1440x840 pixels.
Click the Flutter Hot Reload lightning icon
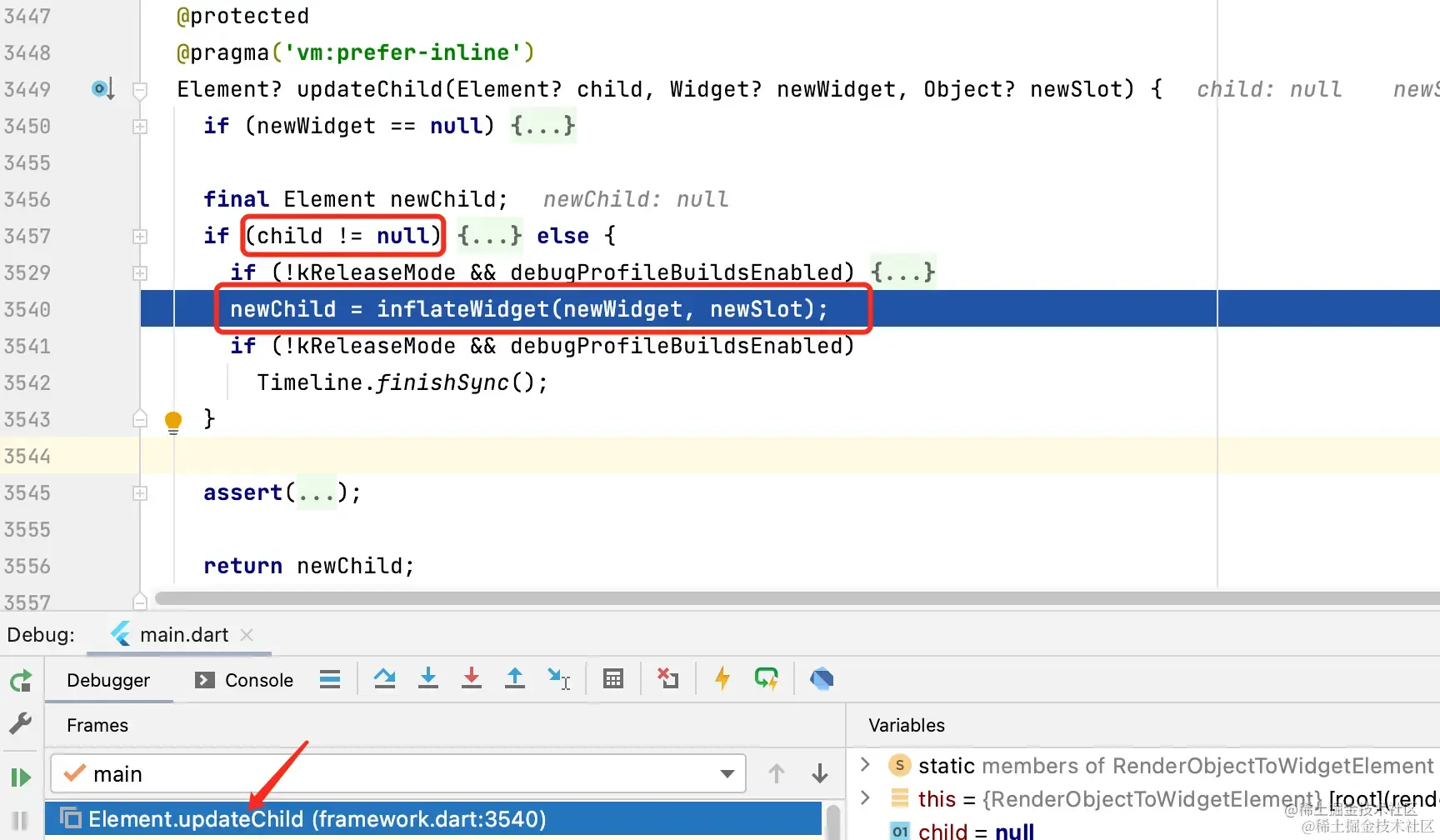pyautogui.click(x=722, y=678)
